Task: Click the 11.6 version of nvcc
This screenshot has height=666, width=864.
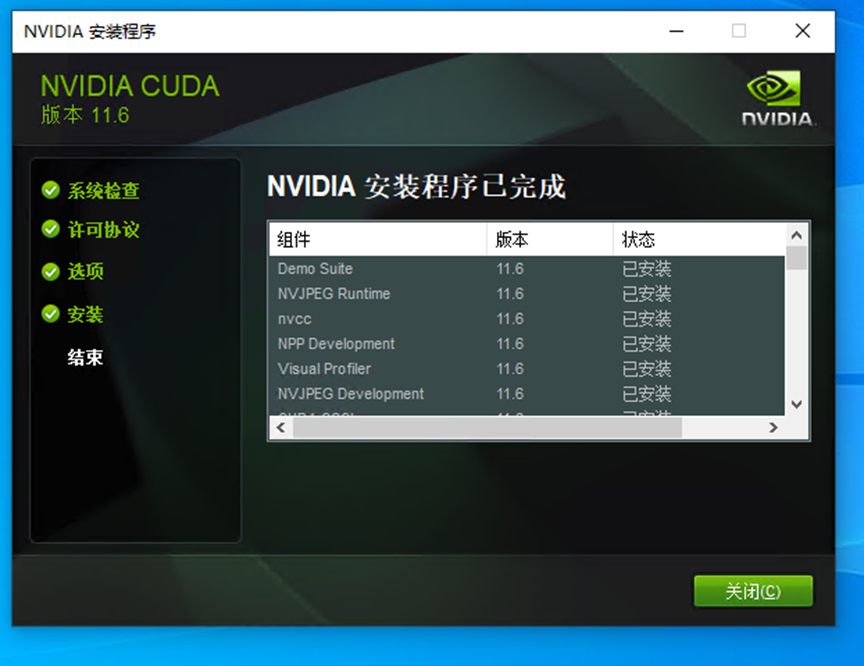Action: click(510, 319)
